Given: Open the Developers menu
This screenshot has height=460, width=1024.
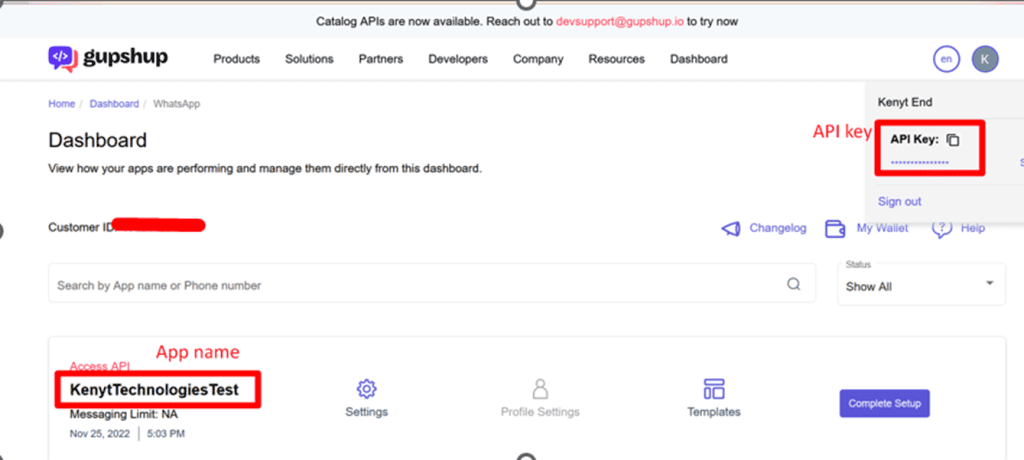Looking at the screenshot, I should (458, 59).
